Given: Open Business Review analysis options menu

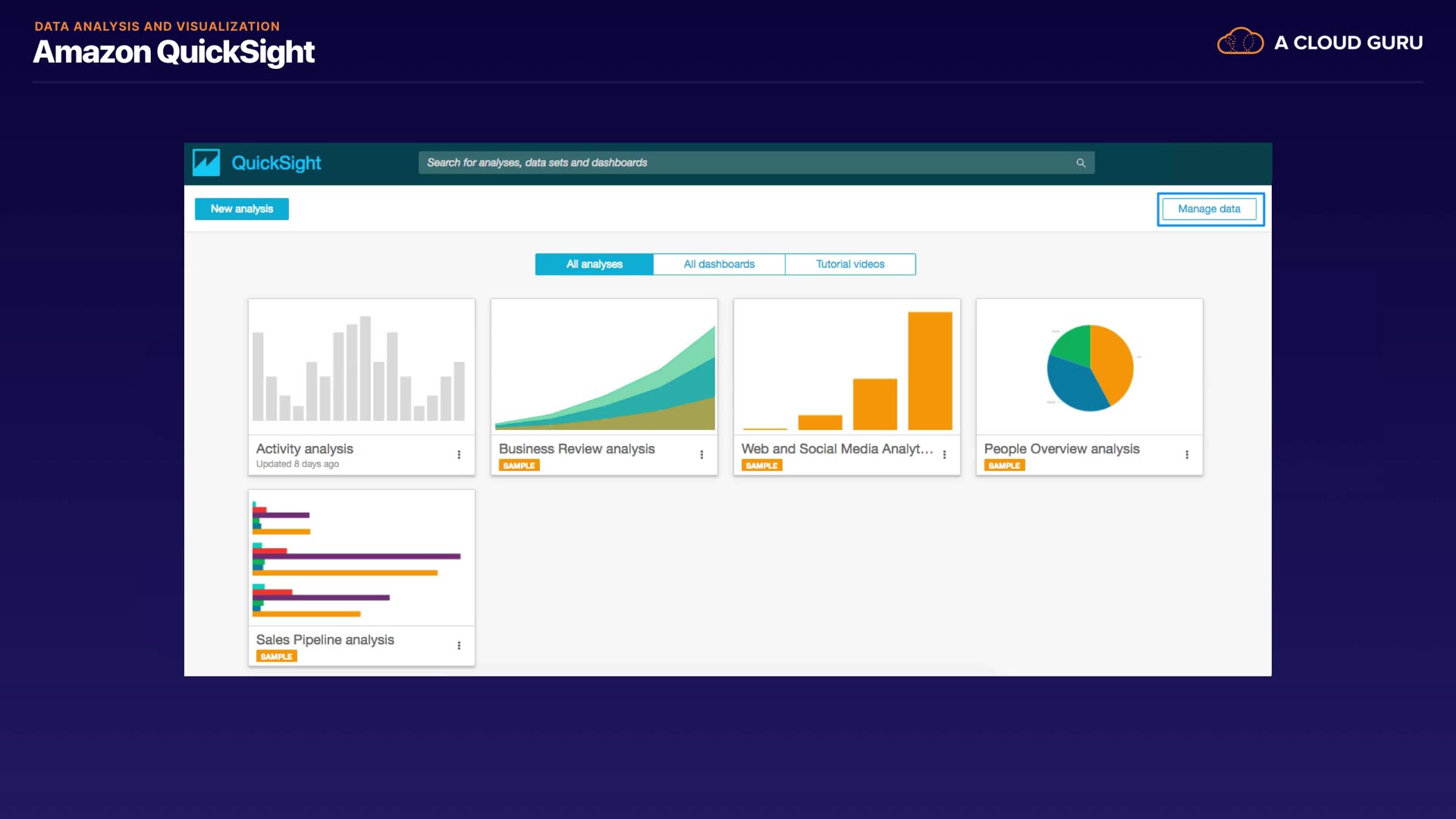Looking at the screenshot, I should pyautogui.click(x=701, y=455).
